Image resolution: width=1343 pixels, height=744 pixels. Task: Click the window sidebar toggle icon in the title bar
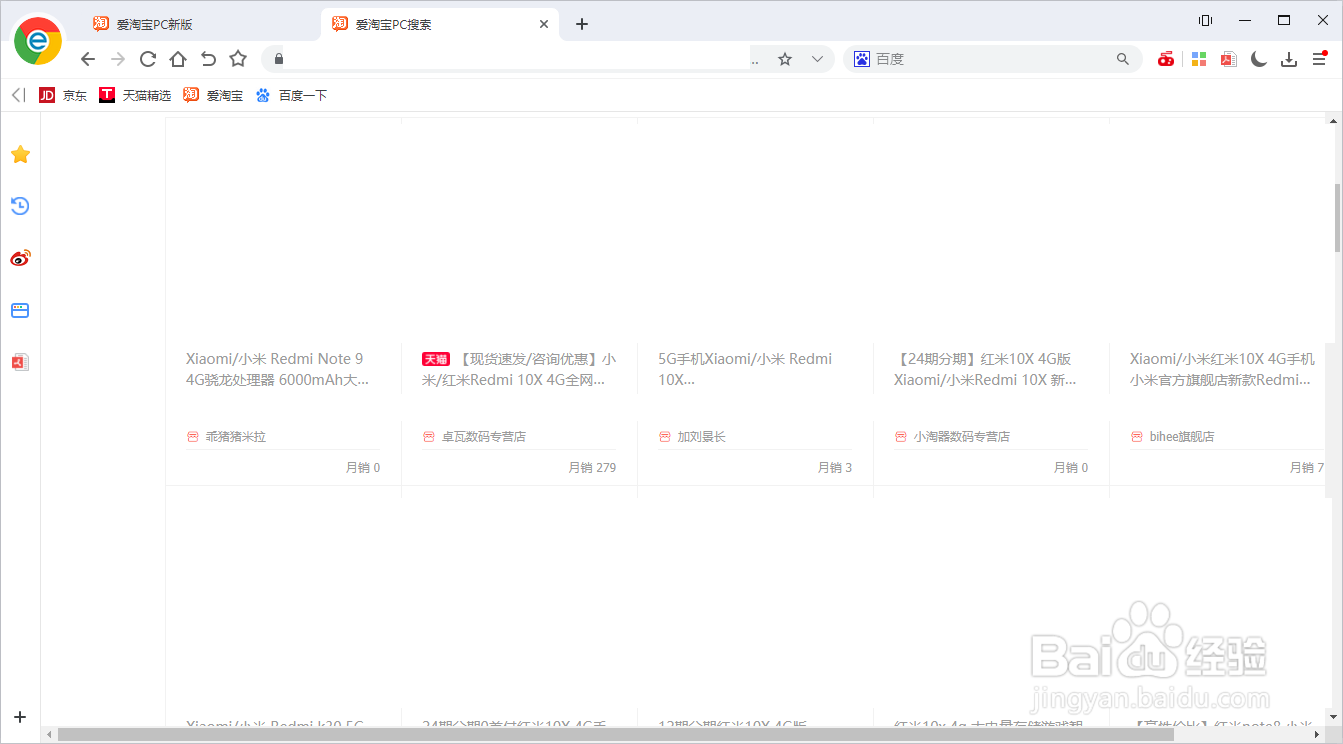pos(1205,20)
